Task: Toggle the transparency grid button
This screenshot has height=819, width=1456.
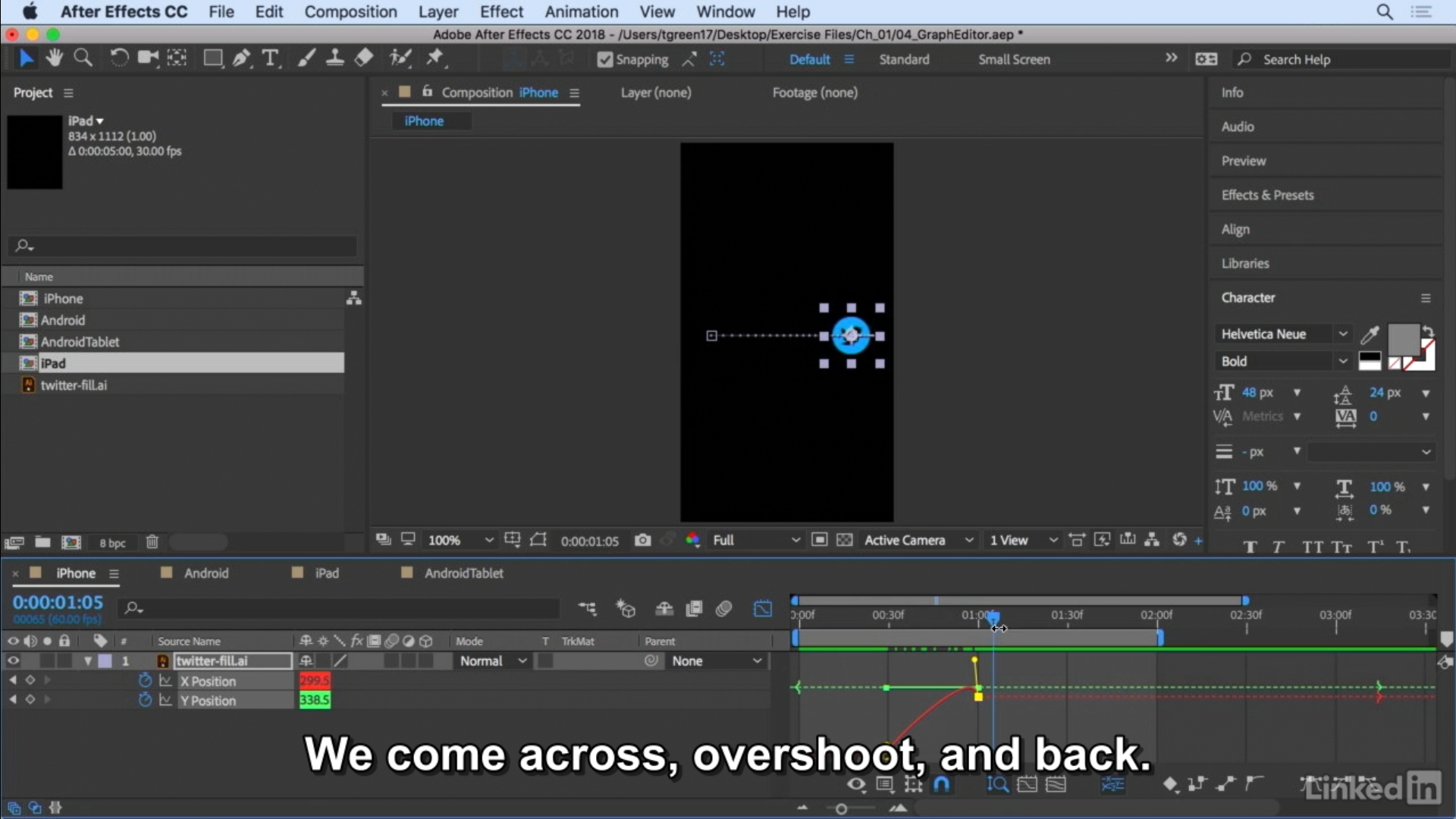Action: point(844,540)
